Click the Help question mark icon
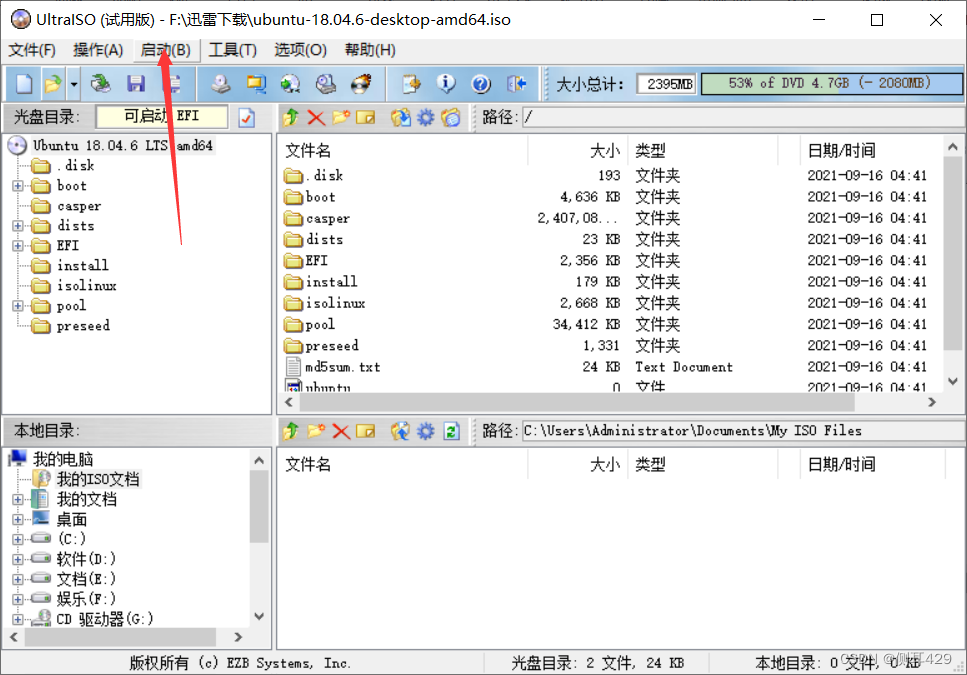 [481, 84]
